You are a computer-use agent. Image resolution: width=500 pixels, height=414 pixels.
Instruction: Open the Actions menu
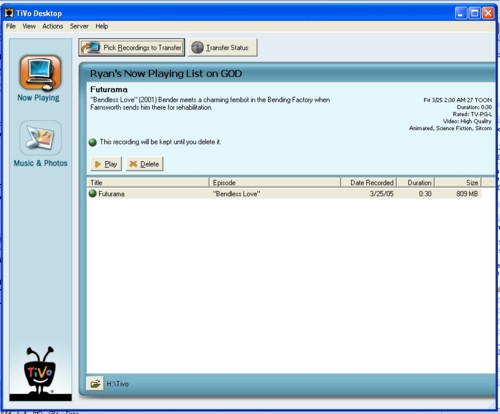point(52,26)
